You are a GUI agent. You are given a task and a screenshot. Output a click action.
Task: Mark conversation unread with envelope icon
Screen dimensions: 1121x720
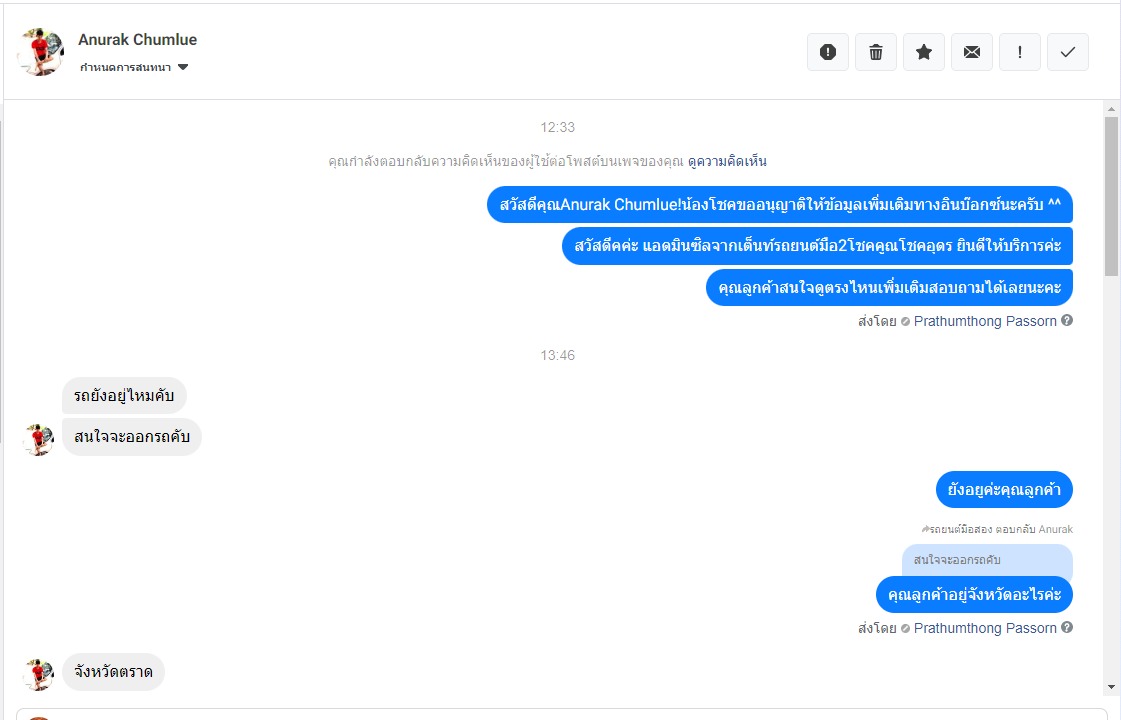click(x=972, y=52)
